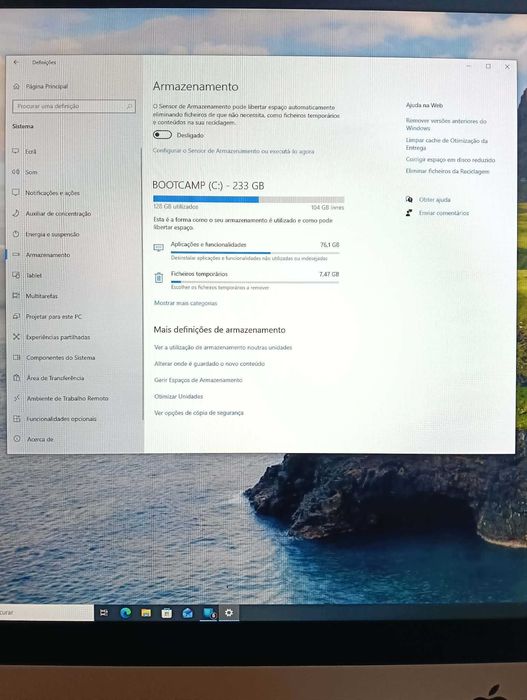Open Ver a utilização de armazenamento noutras unidades
Viewport: 527px width, 700px height.
point(223,347)
